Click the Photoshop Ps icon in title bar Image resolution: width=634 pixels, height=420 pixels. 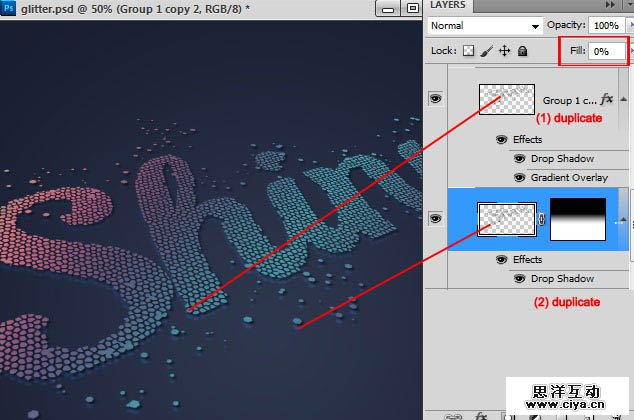pos(8,8)
